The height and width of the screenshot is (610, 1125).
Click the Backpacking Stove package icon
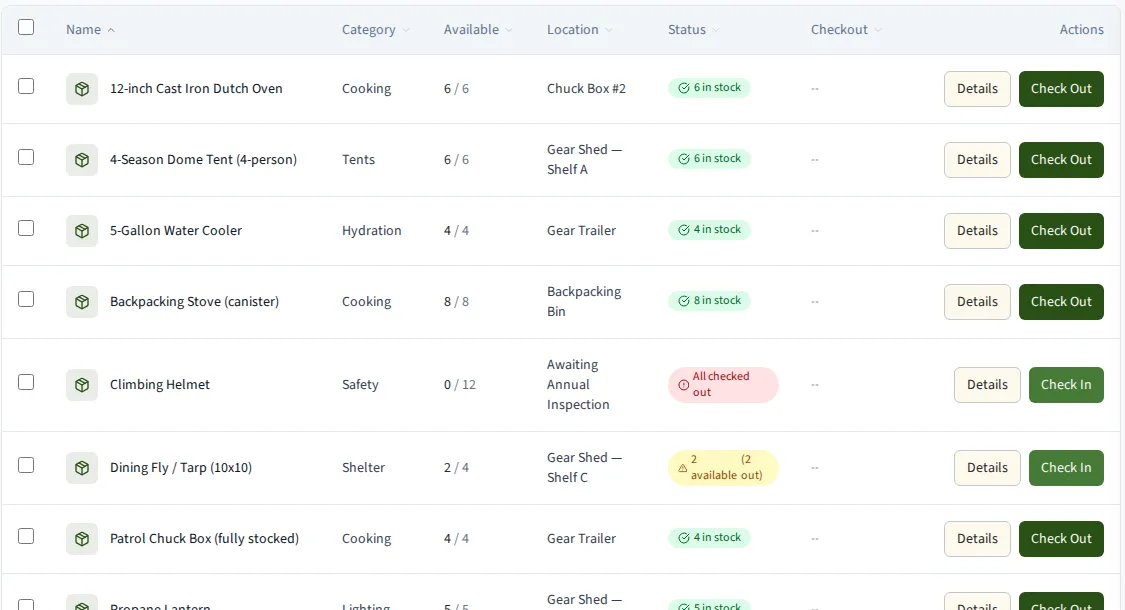(82, 302)
